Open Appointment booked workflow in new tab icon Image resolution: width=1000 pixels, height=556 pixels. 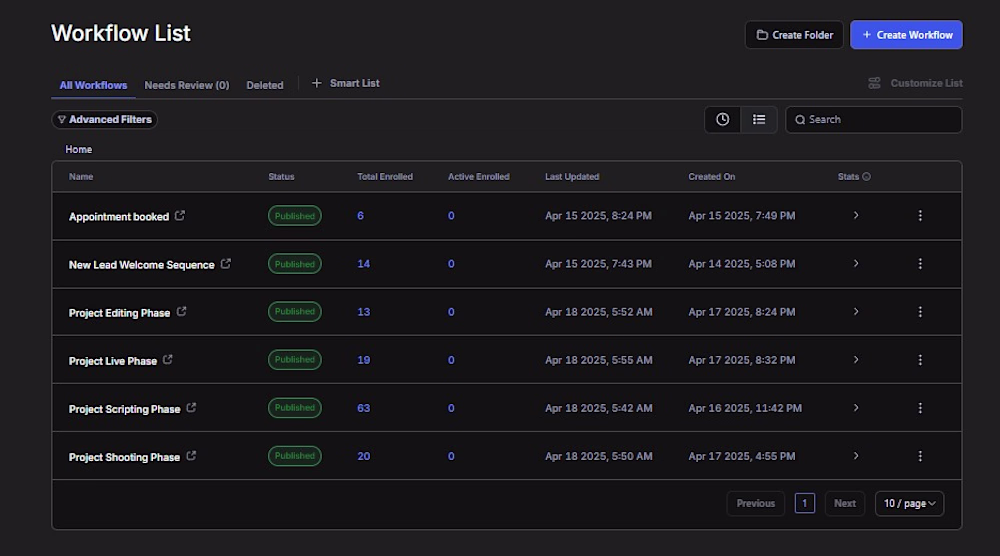(180, 216)
